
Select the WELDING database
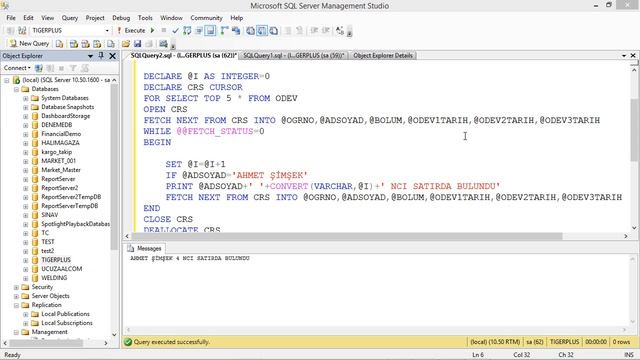click(x=54, y=278)
